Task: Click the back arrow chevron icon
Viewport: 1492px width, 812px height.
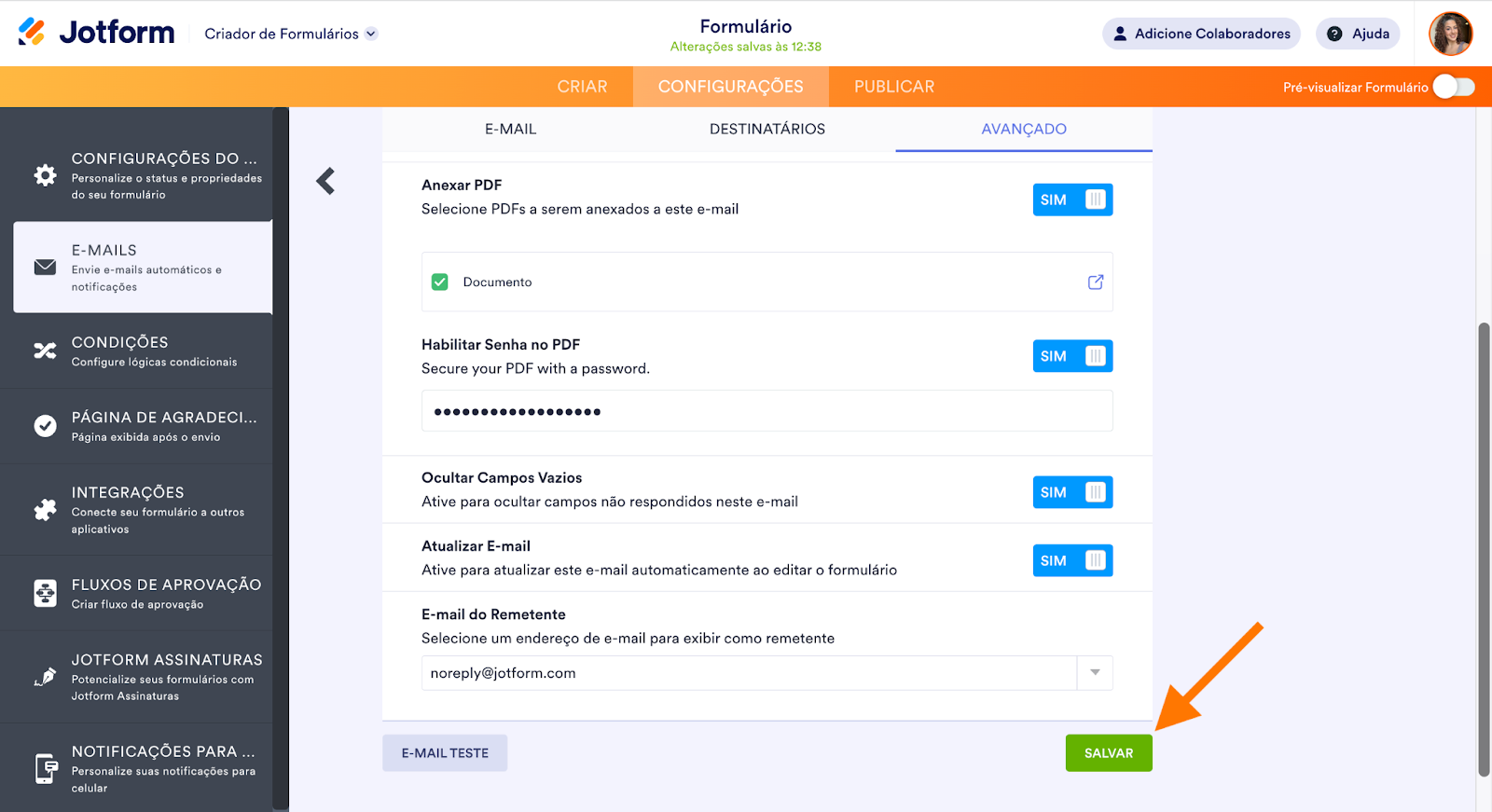Action: pyautogui.click(x=325, y=181)
